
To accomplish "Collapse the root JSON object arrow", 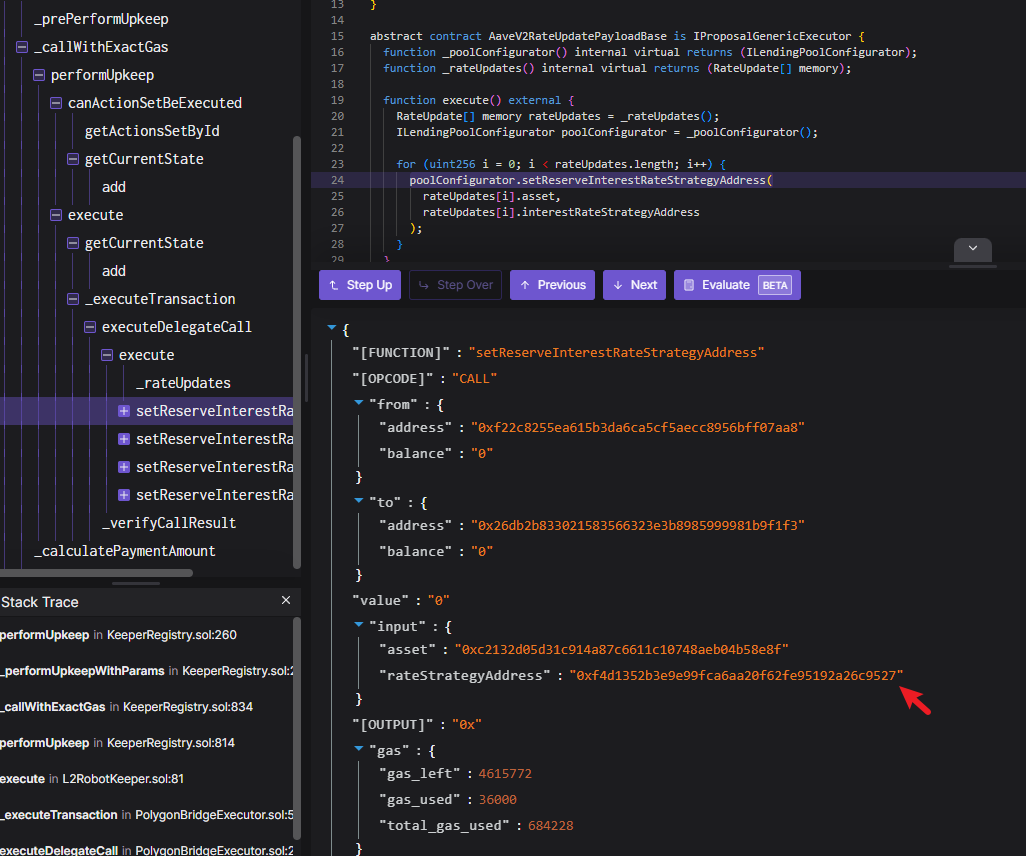I will click(x=331, y=329).
